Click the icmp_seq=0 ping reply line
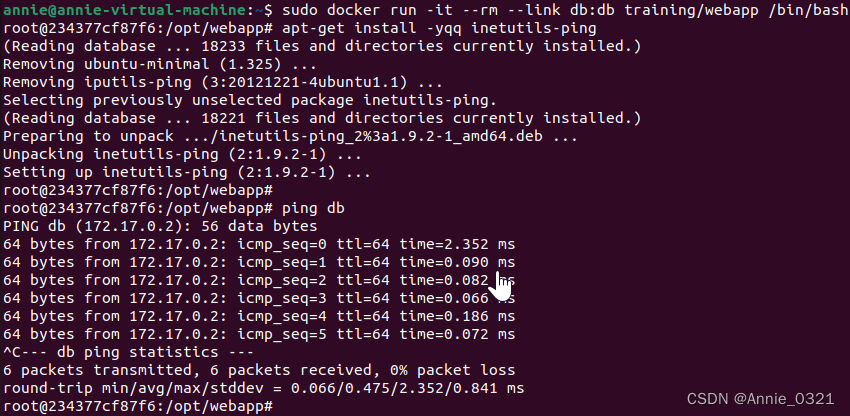Viewport: 850px width, 416px height. [259, 244]
